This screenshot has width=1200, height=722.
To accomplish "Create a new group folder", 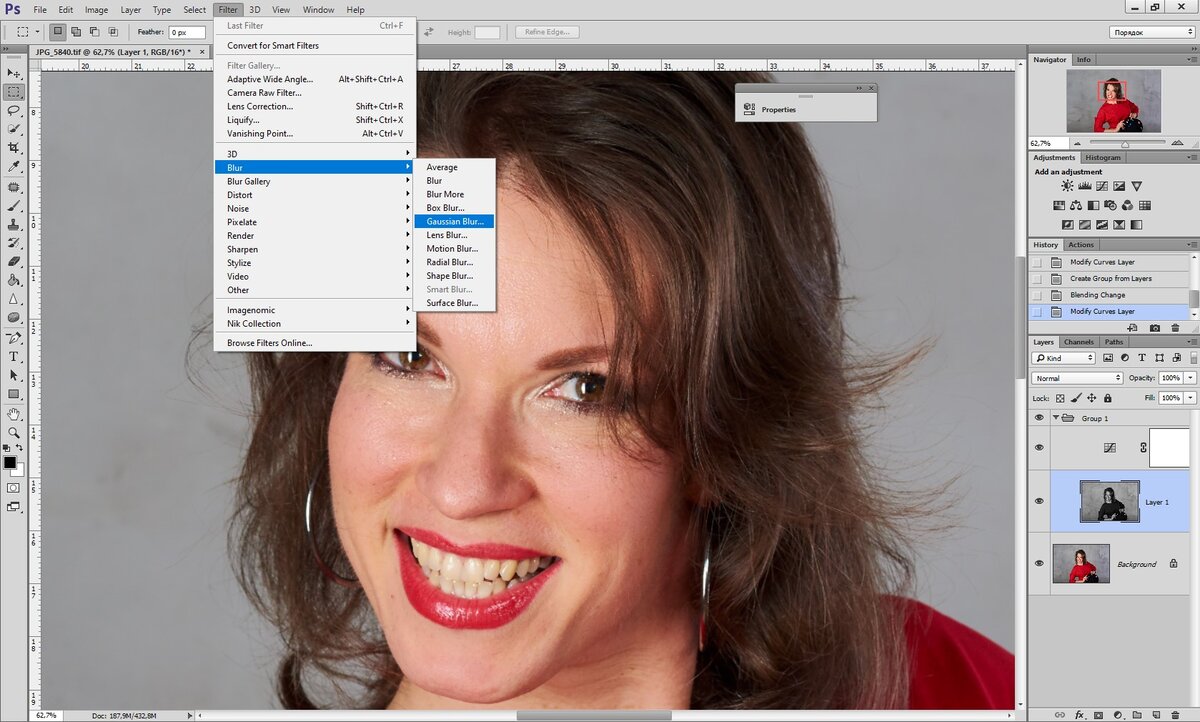I will (1137, 715).
